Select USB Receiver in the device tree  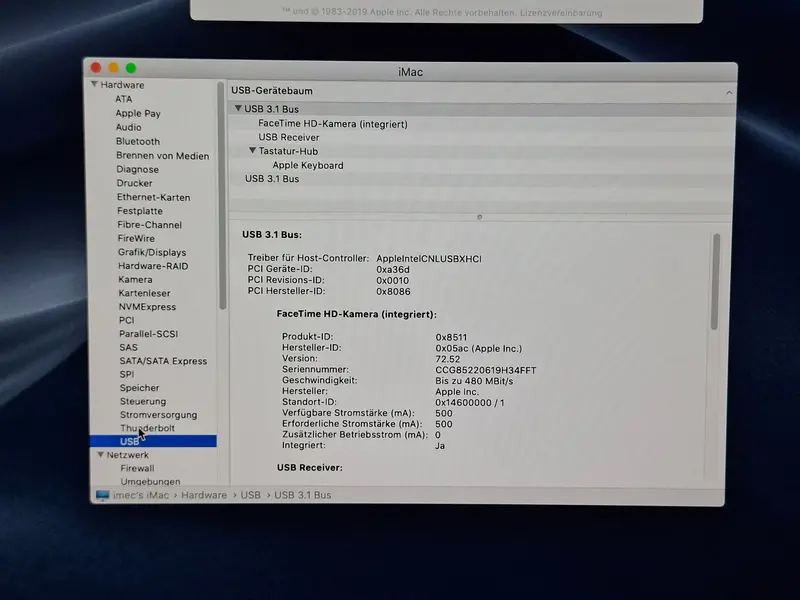289,137
